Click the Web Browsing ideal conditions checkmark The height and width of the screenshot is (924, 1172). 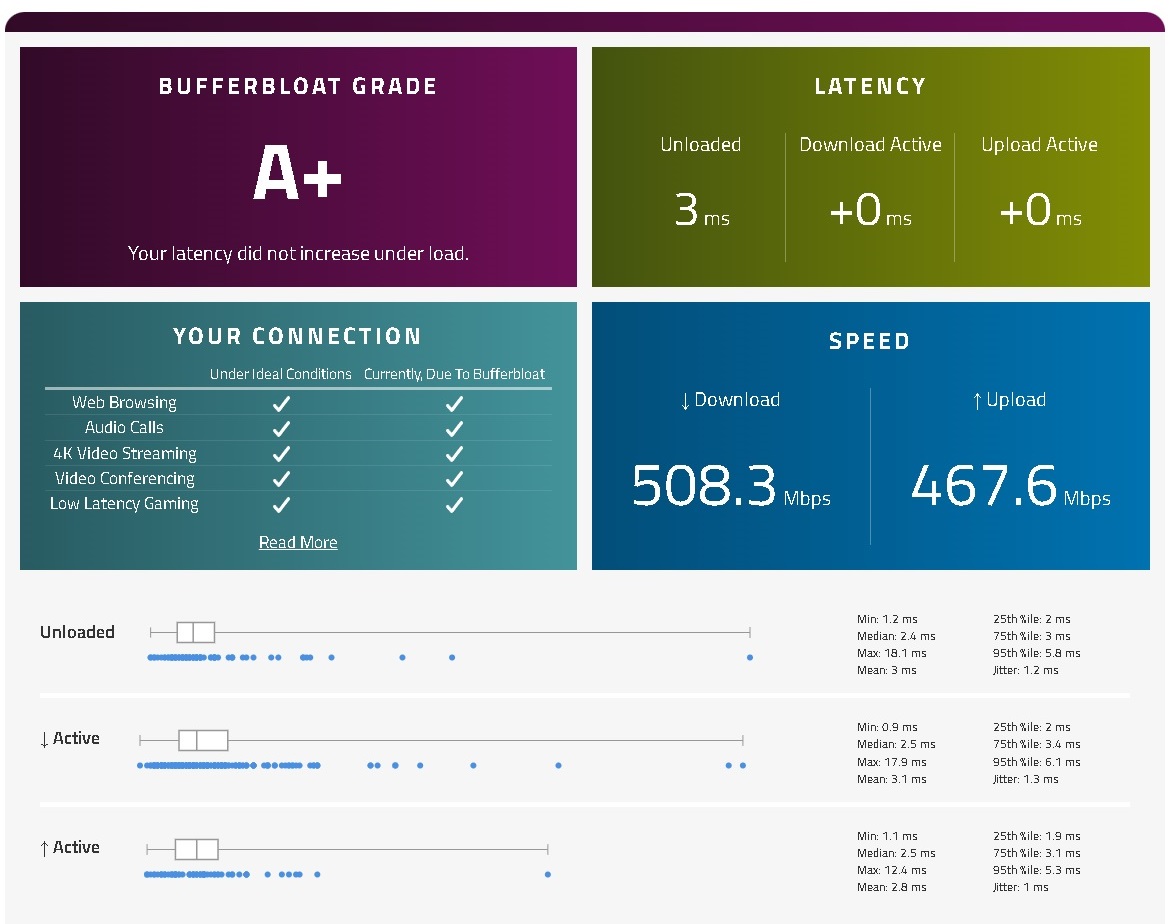click(281, 404)
